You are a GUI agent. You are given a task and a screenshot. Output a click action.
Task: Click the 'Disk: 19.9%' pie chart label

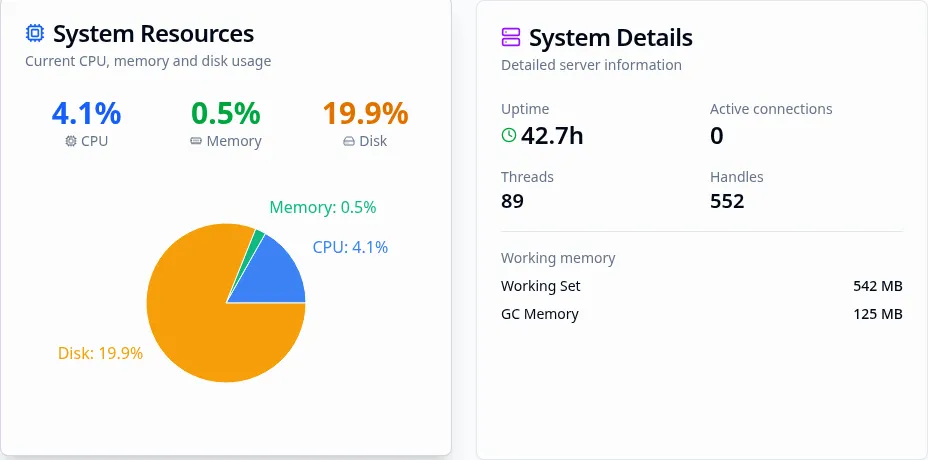100,353
